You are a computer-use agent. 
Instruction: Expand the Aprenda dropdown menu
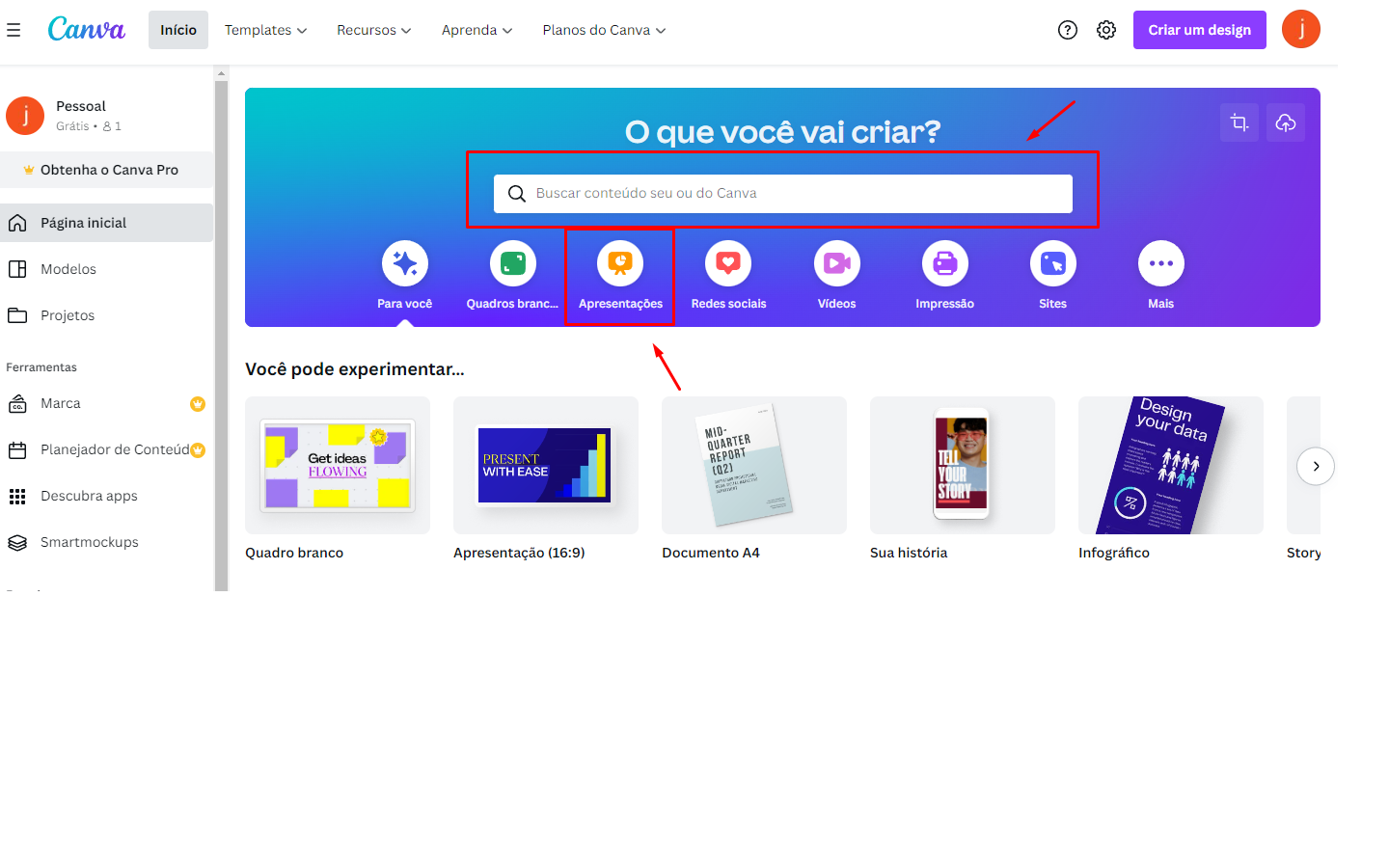click(477, 30)
